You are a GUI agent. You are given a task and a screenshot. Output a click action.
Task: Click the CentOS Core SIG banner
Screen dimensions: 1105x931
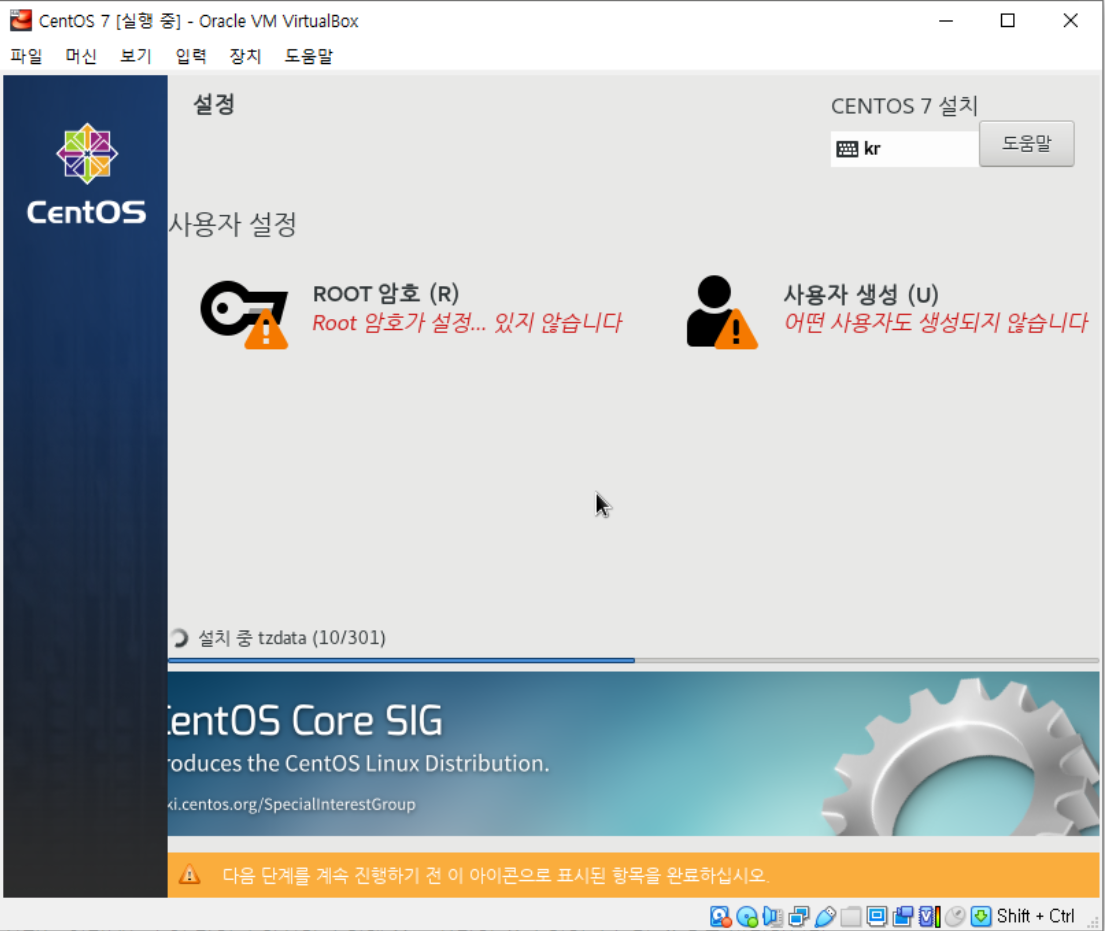click(634, 753)
